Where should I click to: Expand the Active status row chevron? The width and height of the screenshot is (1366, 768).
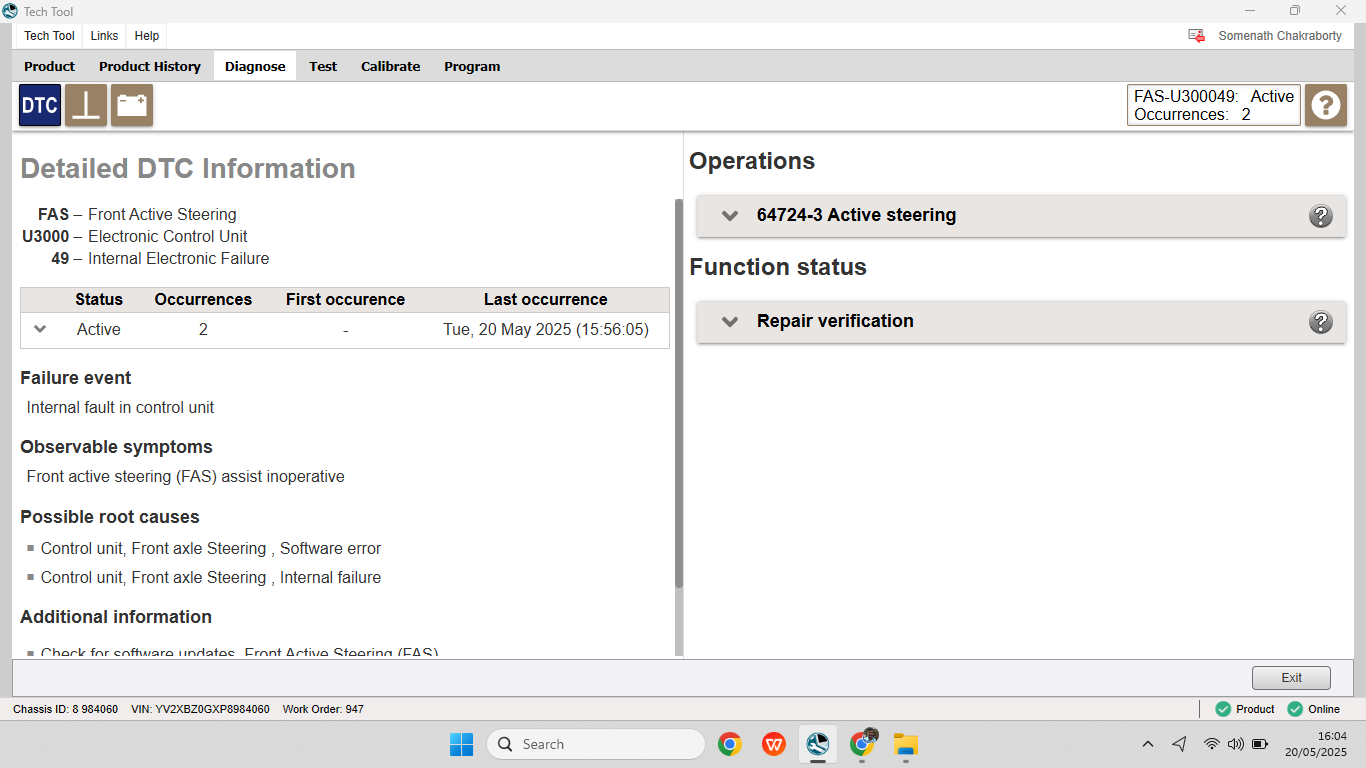tap(40, 329)
